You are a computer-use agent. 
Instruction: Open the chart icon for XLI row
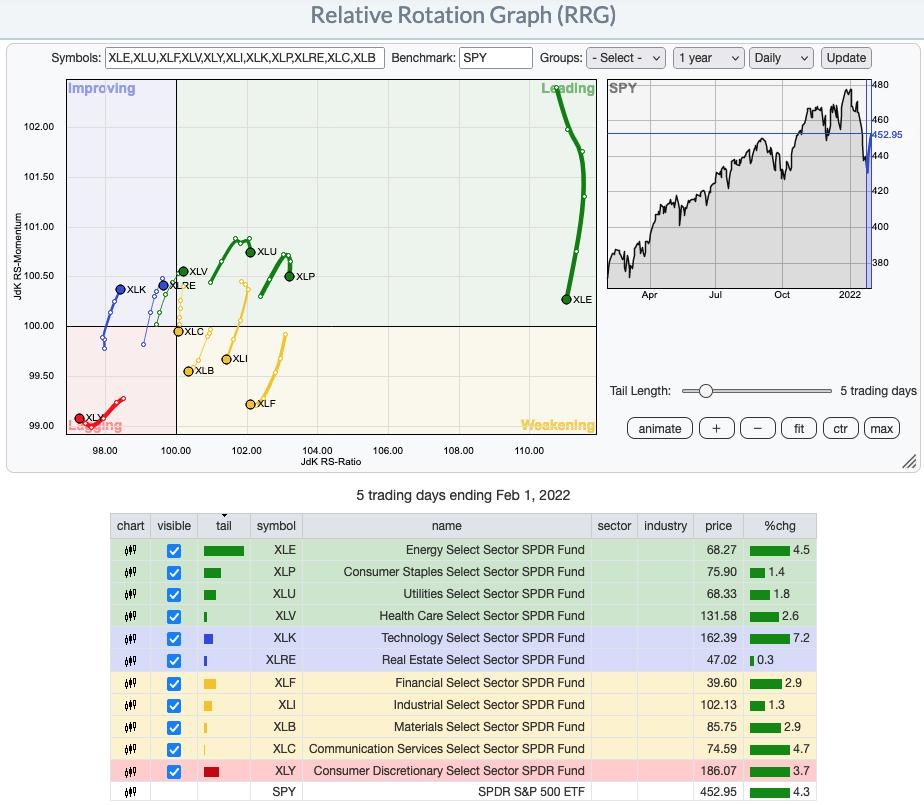pyautogui.click(x=130, y=705)
